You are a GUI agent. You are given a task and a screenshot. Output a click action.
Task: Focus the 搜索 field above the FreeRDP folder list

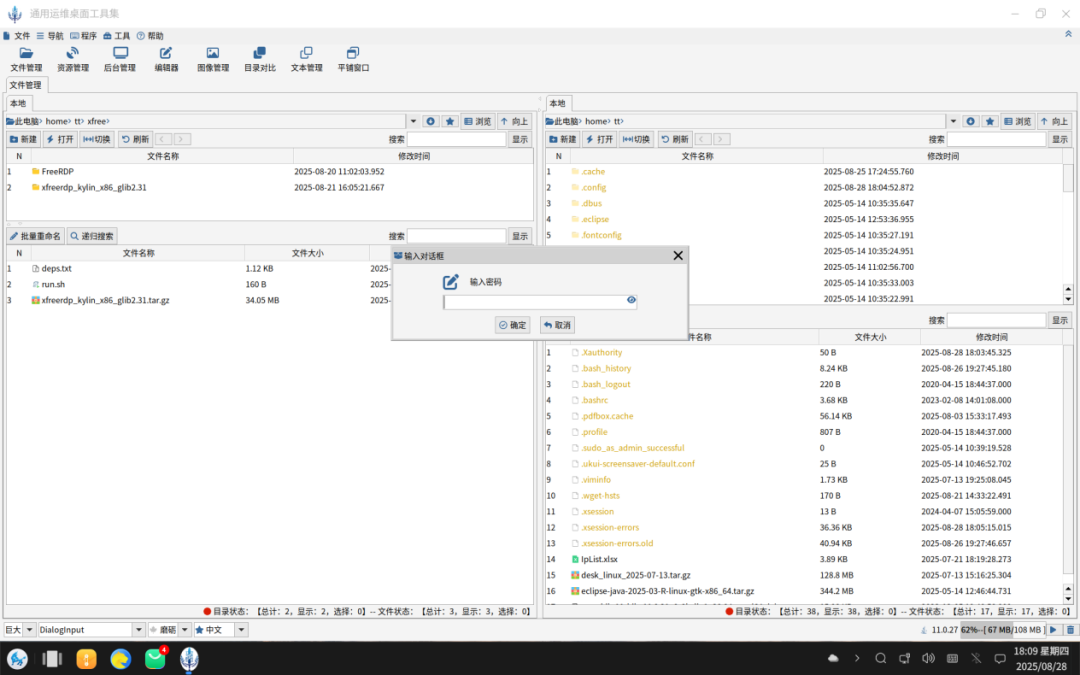click(x=457, y=139)
